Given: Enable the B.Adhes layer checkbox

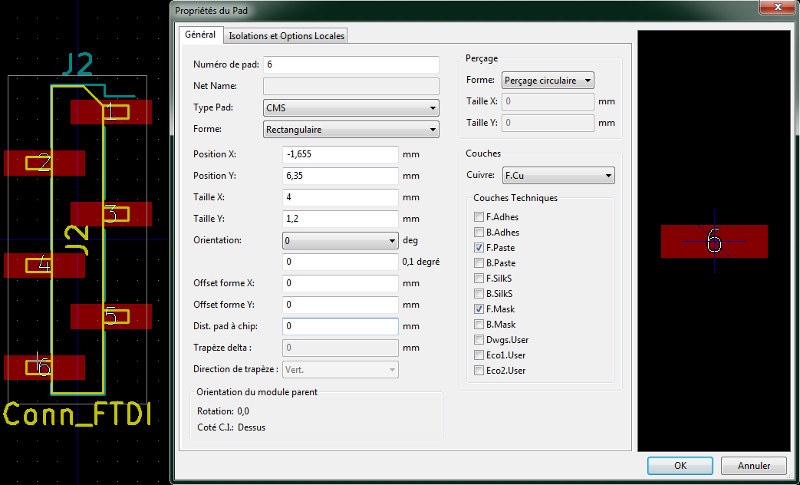Looking at the screenshot, I should pyautogui.click(x=479, y=232).
